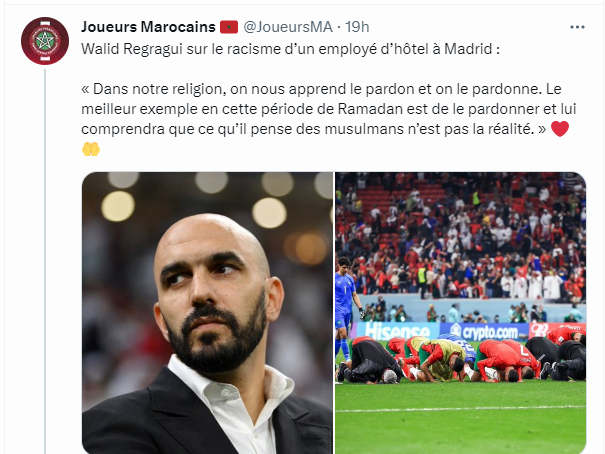Click the red heart emoji in tweet
This screenshot has width=605, height=454.
pos(560,129)
